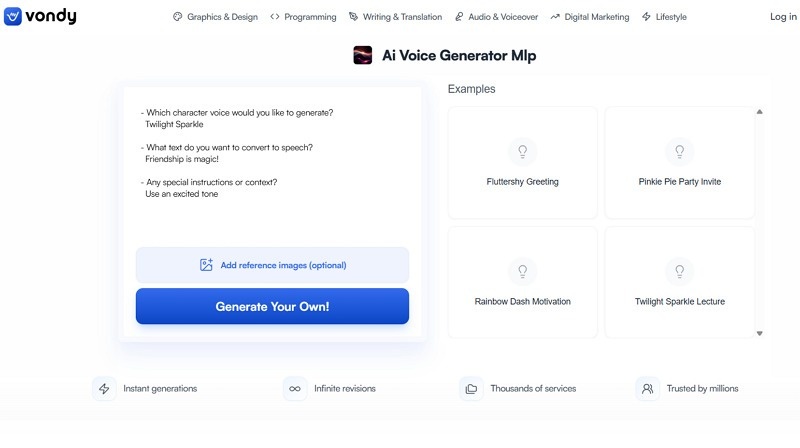Image resolution: width=800 pixels, height=448 pixels.
Task: Open the Programming category menu
Action: pyautogui.click(x=303, y=17)
